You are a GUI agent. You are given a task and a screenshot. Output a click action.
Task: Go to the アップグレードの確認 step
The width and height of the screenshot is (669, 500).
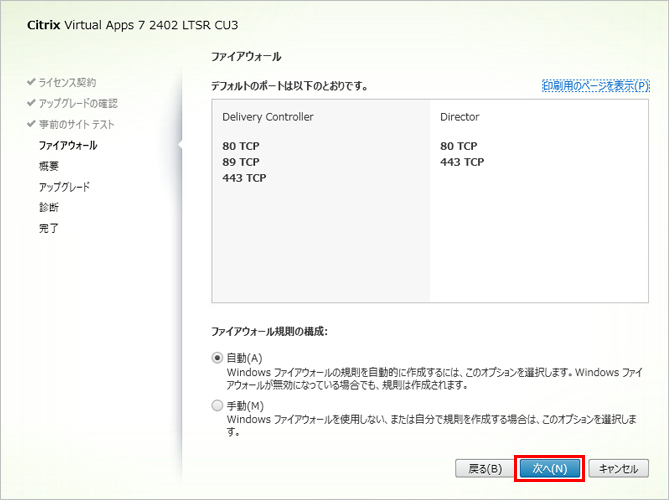pyautogui.click(x=78, y=103)
